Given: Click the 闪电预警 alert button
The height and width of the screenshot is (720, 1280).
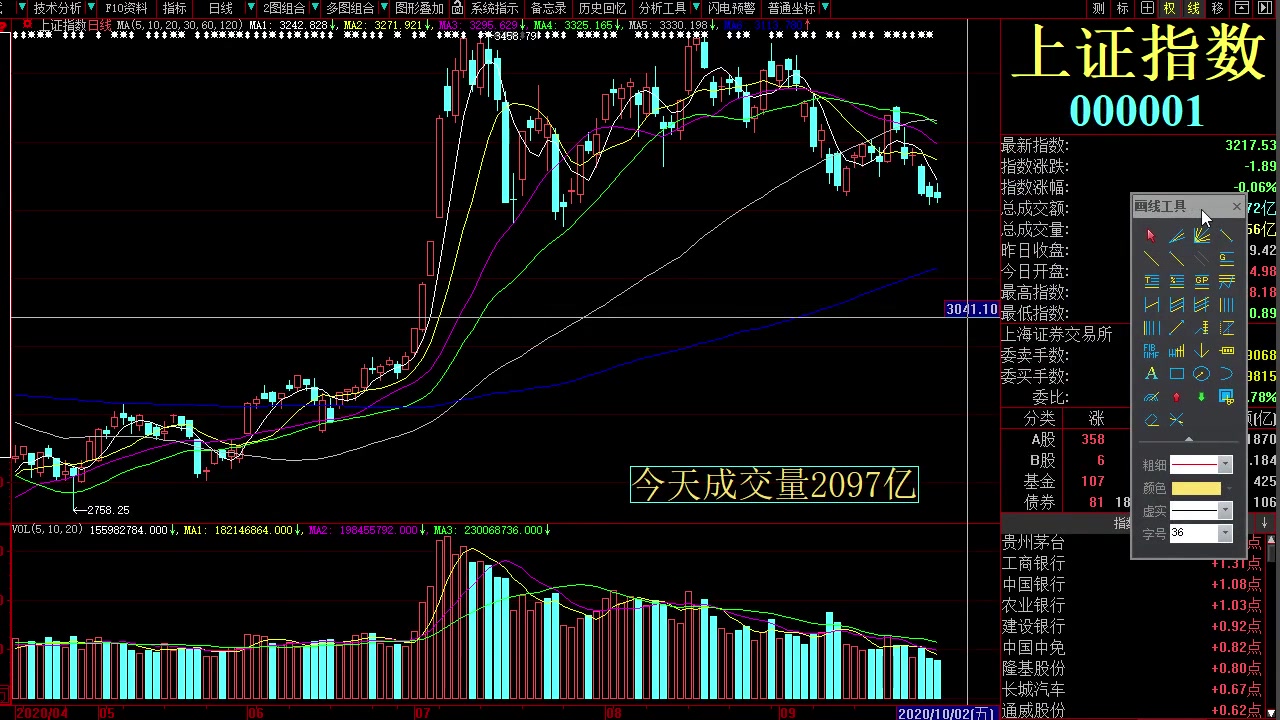Looking at the screenshot, I should point(731,8).
